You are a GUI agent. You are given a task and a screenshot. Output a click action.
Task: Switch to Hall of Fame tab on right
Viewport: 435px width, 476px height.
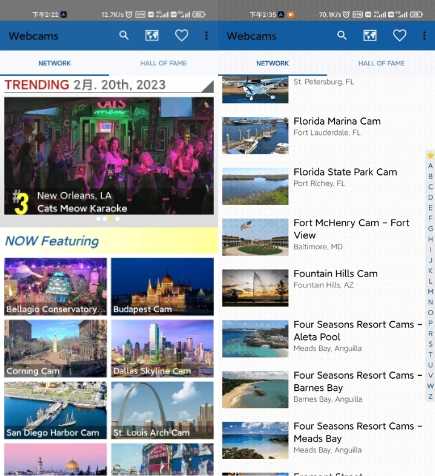[381, 63]
